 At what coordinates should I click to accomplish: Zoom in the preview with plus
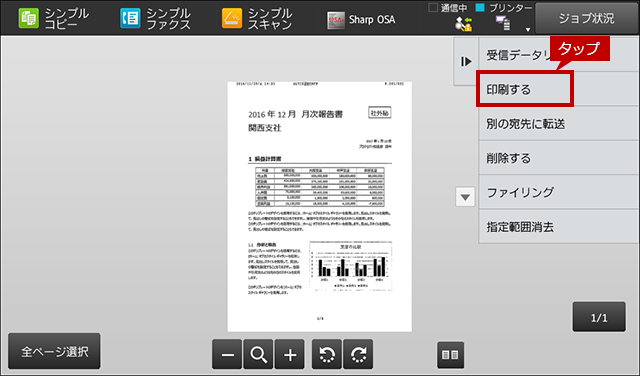click(290, 354)
